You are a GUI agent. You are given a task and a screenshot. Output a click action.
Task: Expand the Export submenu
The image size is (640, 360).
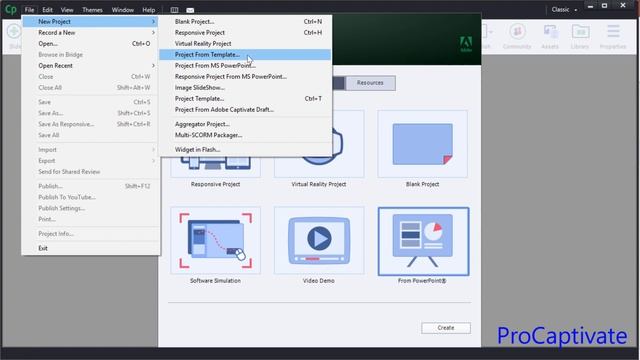tap(91, 161)
